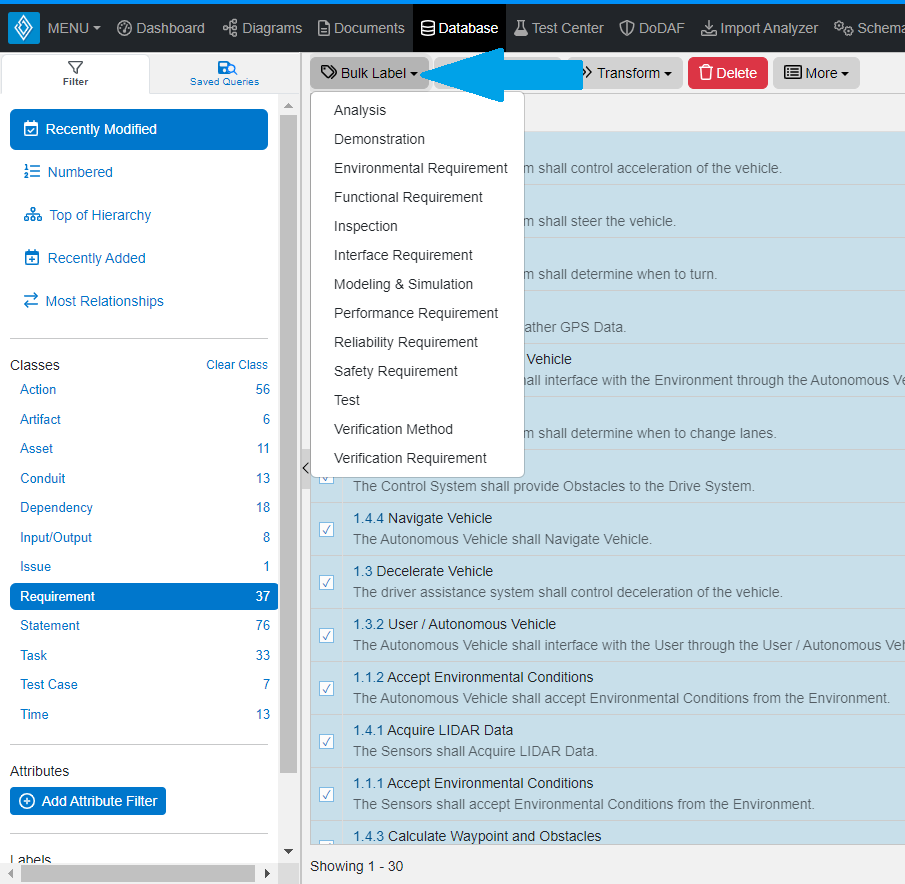Open the DoDAF view
Viewport: 905px width, 884px height.
[x=651, y=27]
